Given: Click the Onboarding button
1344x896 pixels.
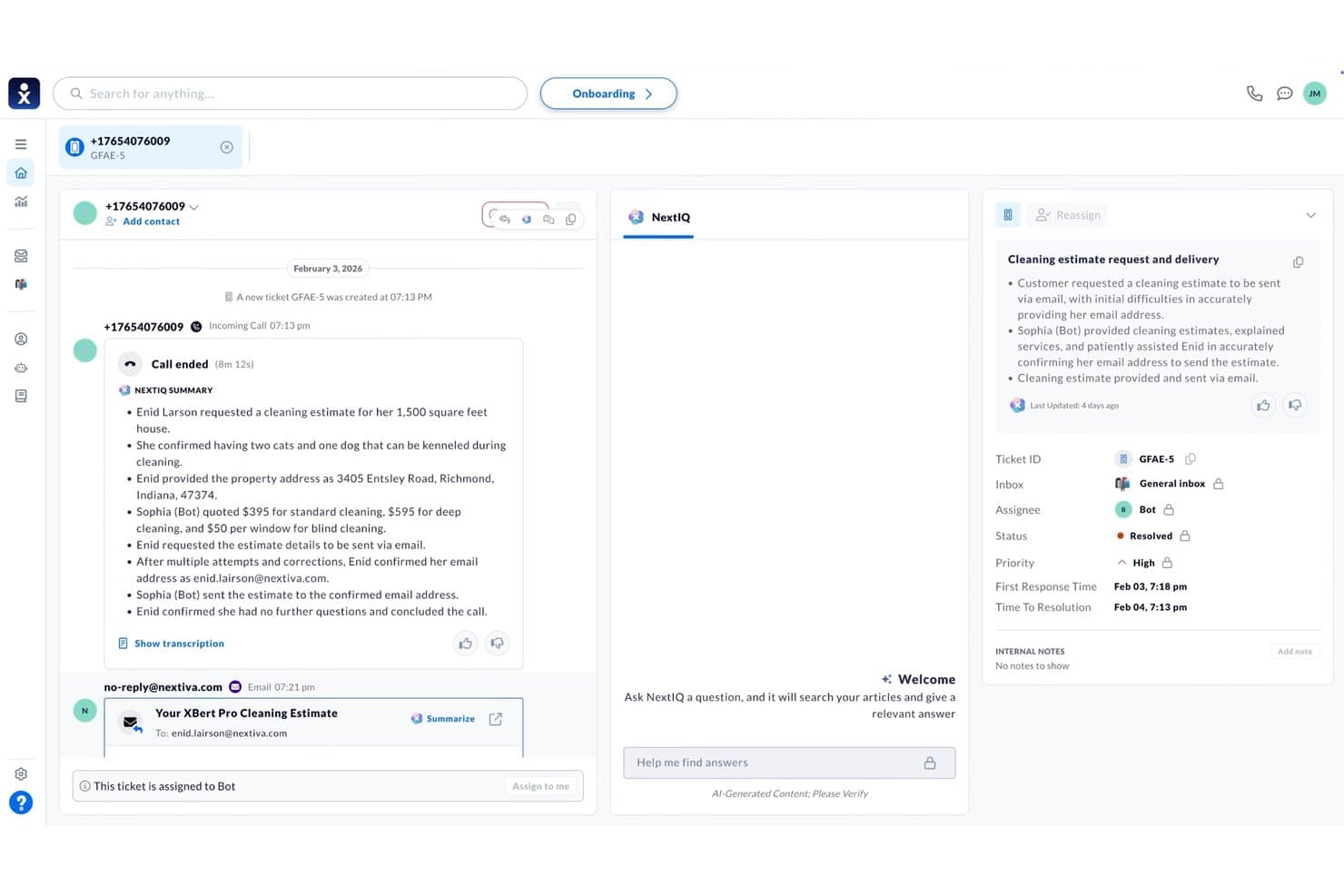Looking at the screenshot, I should click(x=608, y=94).
